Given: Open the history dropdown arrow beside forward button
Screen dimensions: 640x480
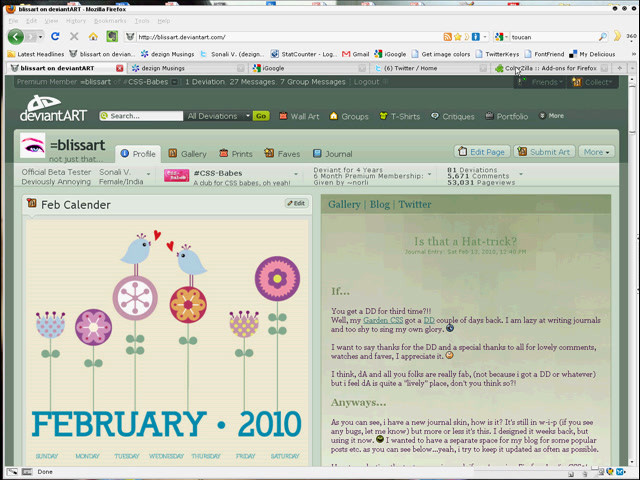Looking at the screenshot, I should (40, 37).
